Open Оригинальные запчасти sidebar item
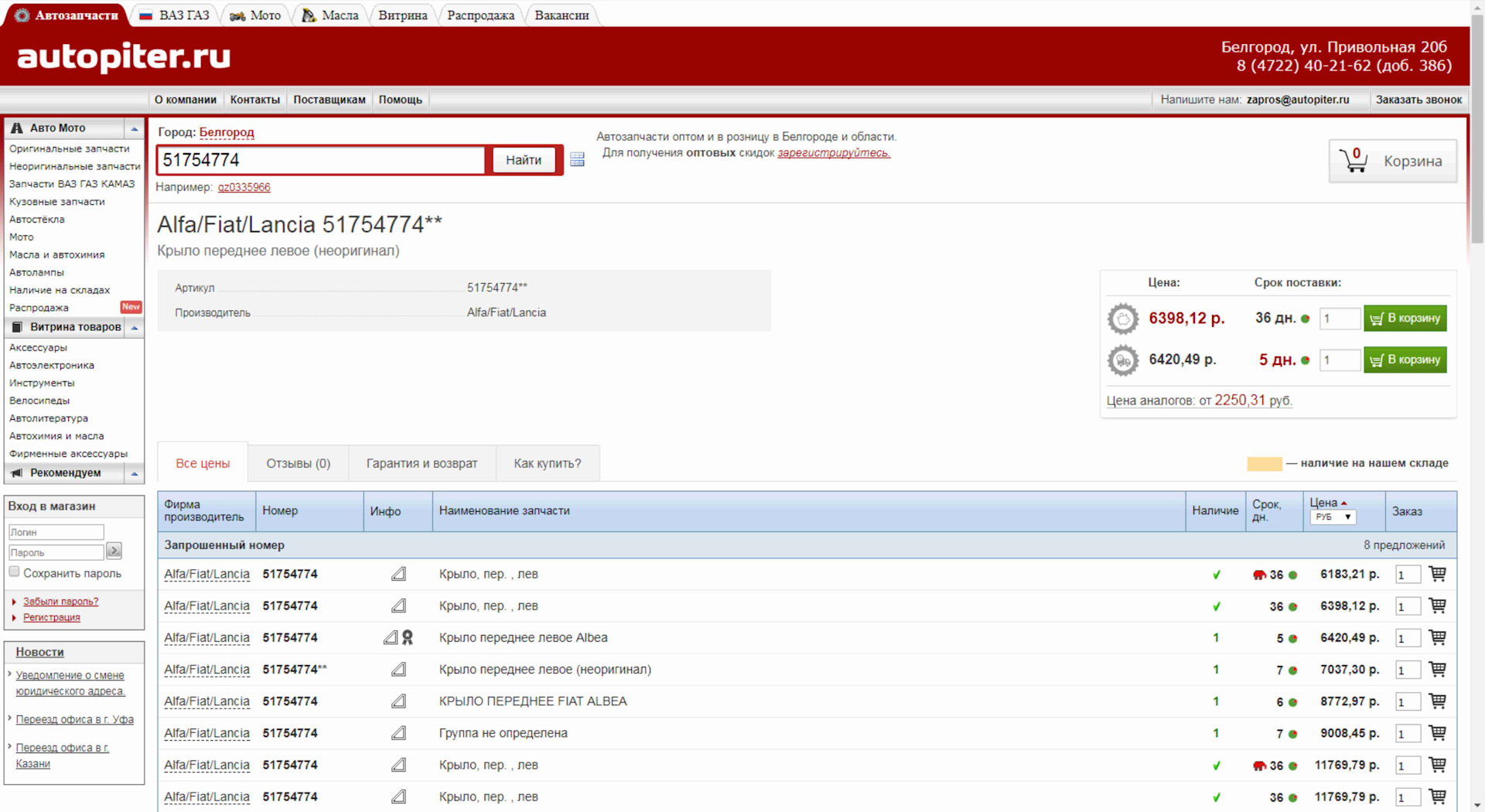The image size is (1485, 812). point(70,148)
